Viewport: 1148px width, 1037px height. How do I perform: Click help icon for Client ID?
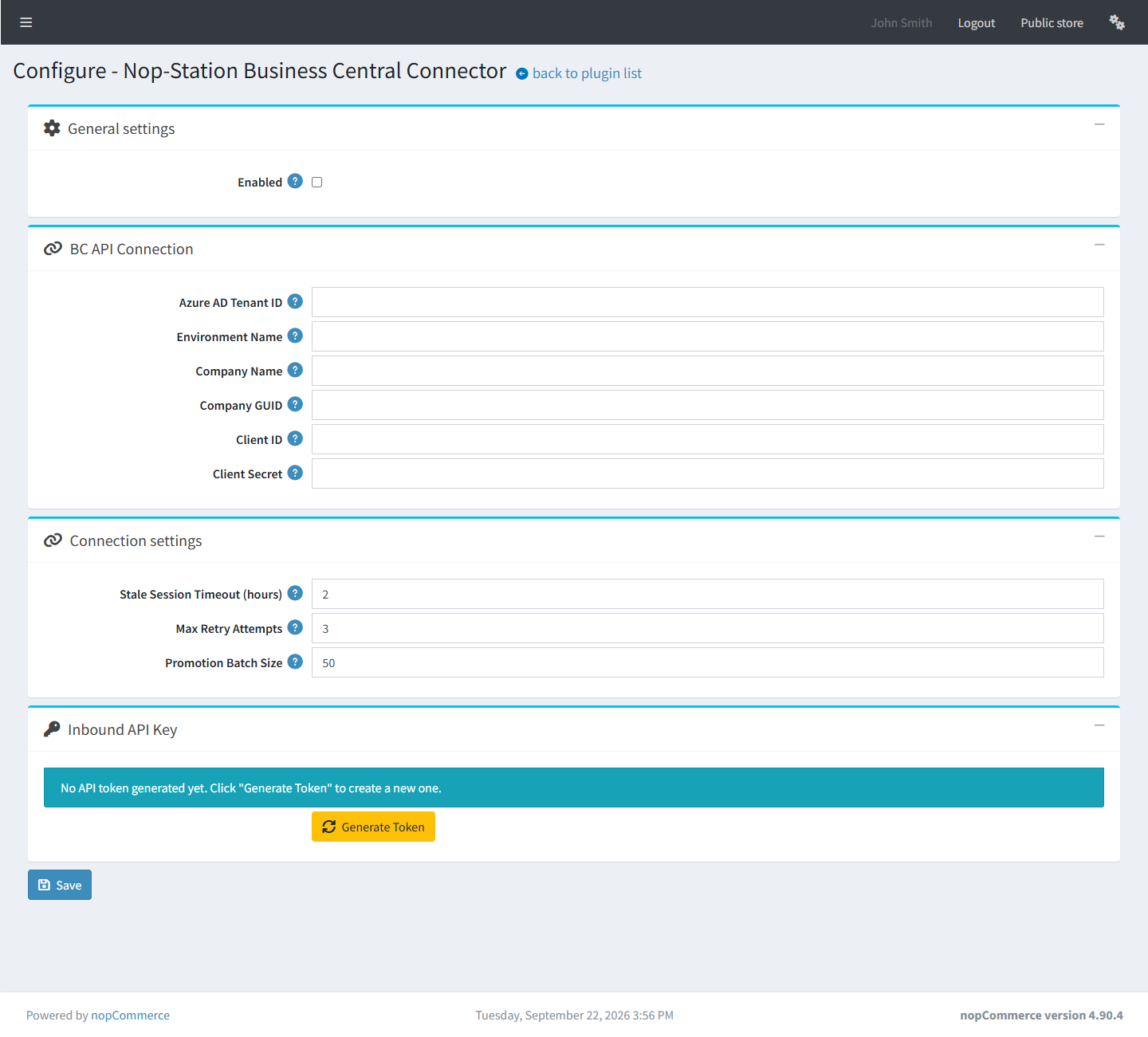[x=295, y=438]
